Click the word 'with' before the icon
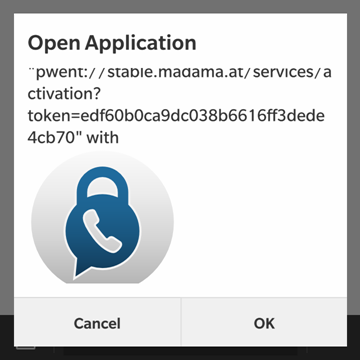This screenshot has width=360, height=360. coord(102,137)
